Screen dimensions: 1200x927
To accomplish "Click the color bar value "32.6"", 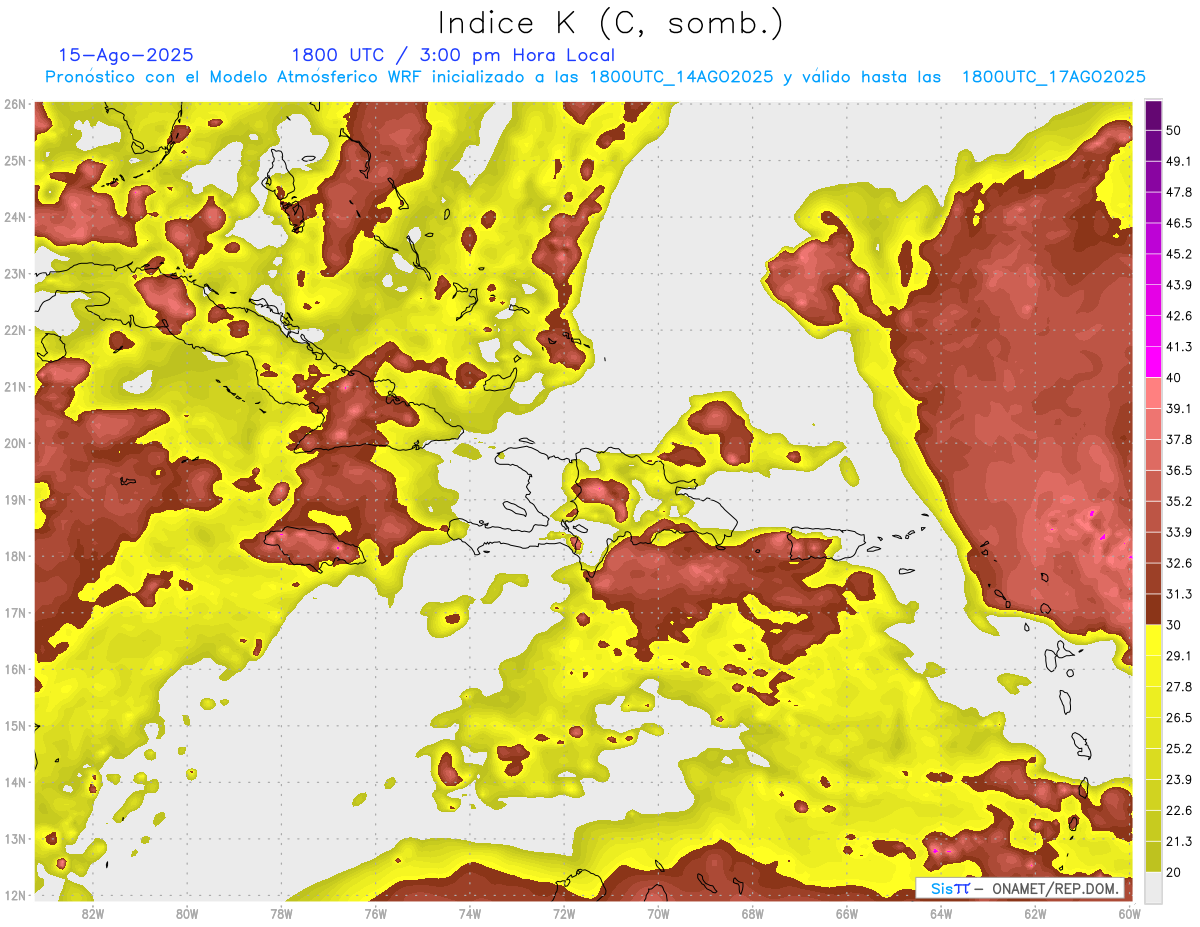I will (1178, 563).
